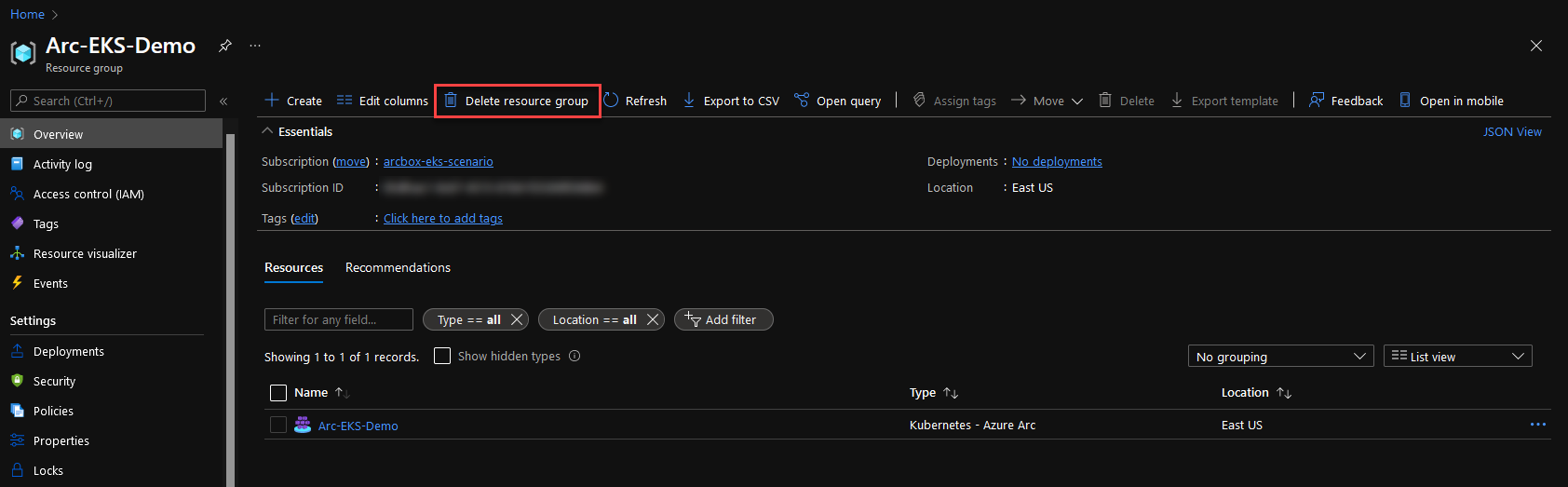Open the Location == all filter
Image resolution: width=1568 pixels, height=487 pixels.
click(x=594, y=319)
